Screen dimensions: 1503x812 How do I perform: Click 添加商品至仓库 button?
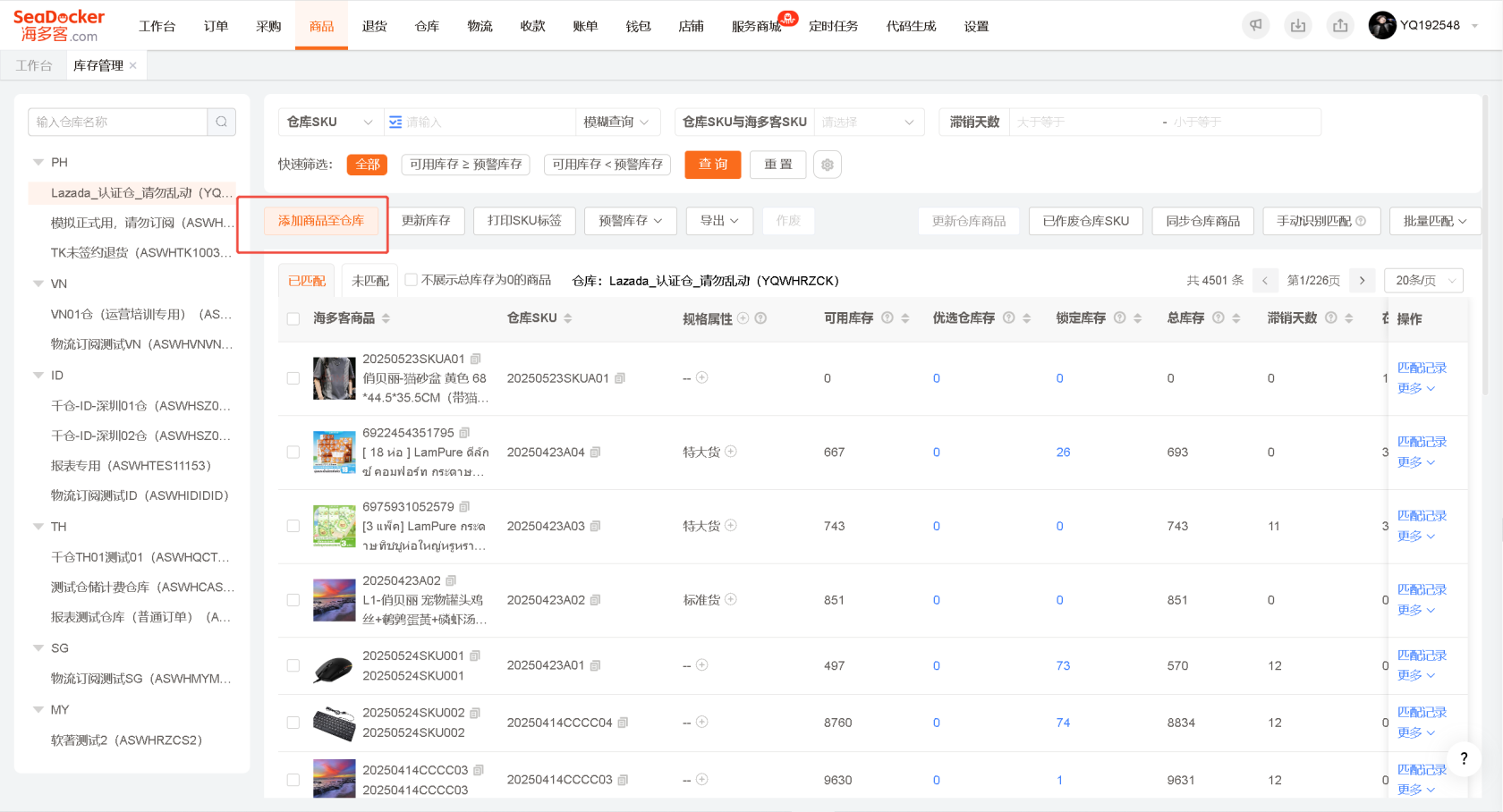[x=321, y=221]
